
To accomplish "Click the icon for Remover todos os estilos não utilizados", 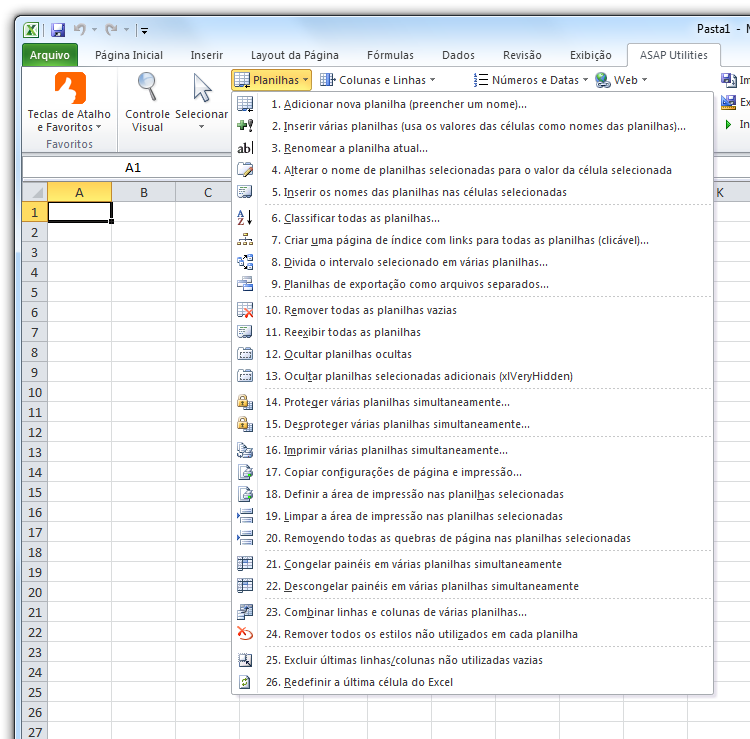I will coord(245,634).
